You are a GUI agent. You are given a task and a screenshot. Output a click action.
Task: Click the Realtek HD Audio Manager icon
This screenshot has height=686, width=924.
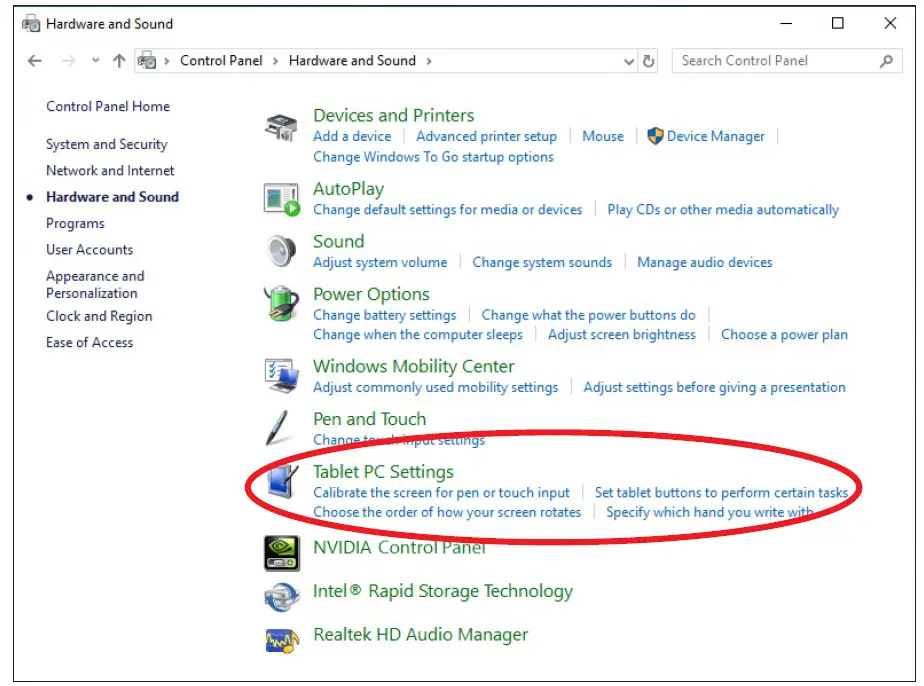[281, 638]
